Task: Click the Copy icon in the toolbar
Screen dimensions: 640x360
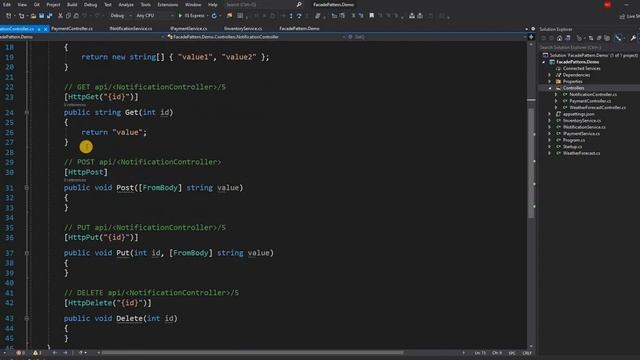Action: pyautogui.click(x=68, y=16)
